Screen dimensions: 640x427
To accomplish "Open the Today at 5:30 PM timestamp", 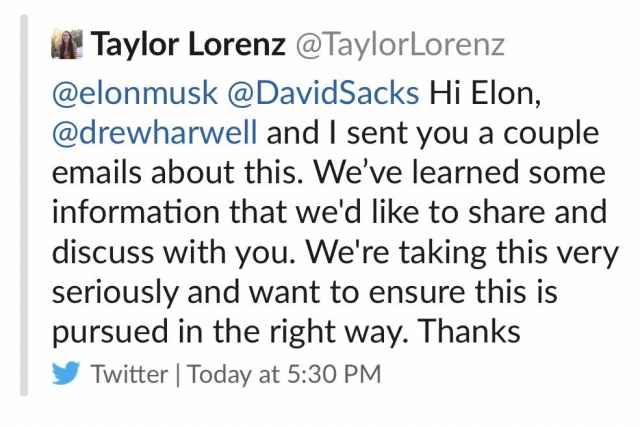I will 284,375.
